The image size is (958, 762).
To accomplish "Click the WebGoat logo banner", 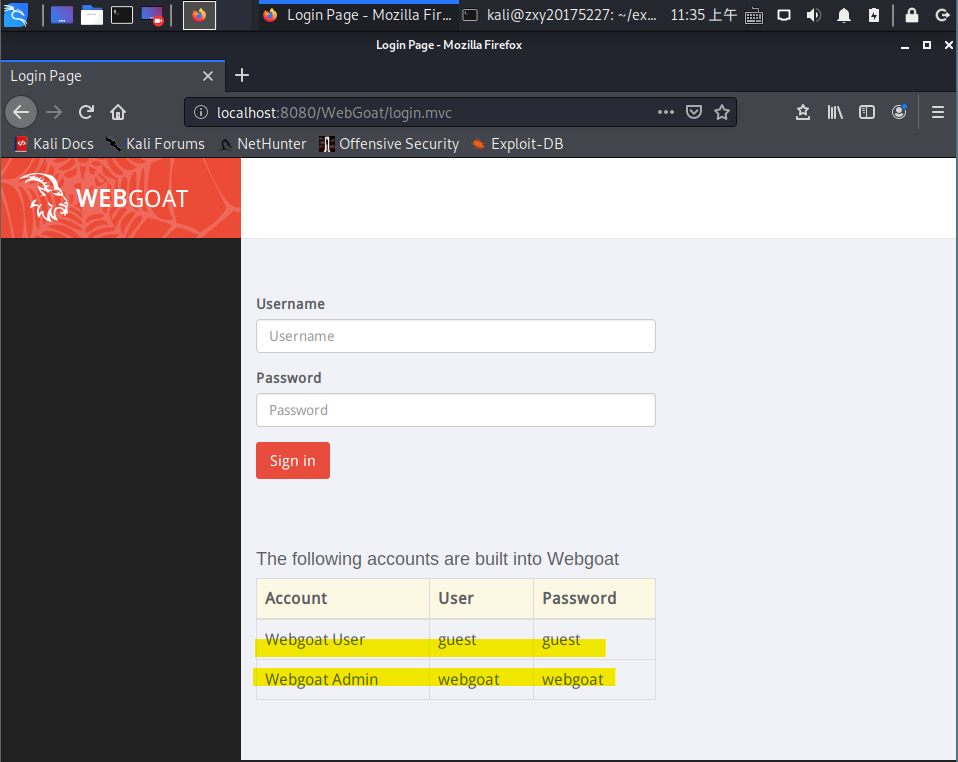I will [x=121, y=198].
